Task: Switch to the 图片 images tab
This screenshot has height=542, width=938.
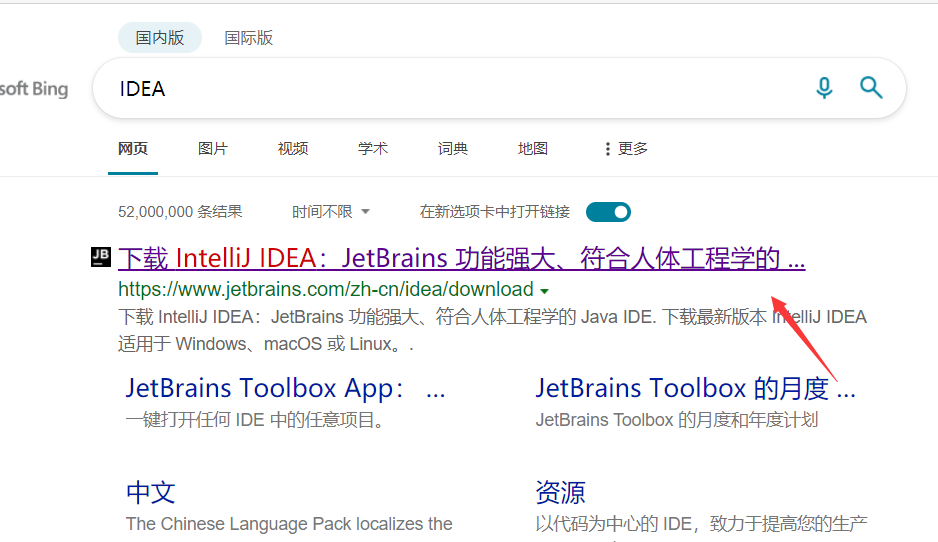Action: pos(213,148)
